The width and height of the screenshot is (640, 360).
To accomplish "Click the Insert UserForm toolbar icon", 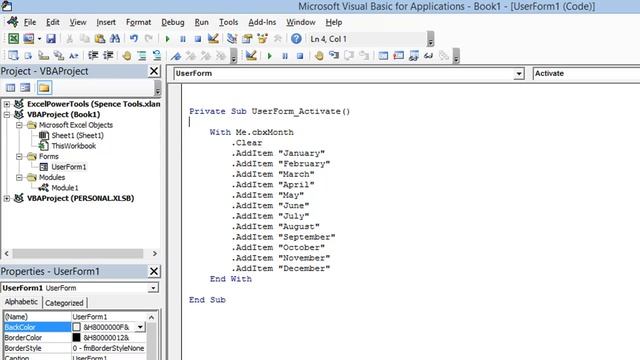I will [x=29, y=39].
